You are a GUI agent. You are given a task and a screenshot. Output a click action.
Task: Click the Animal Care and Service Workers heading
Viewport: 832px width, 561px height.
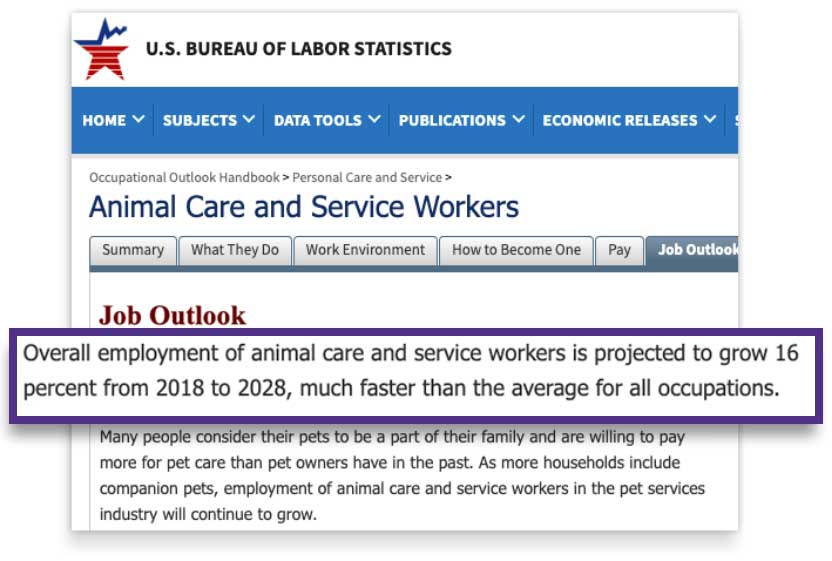pos(304,207)
